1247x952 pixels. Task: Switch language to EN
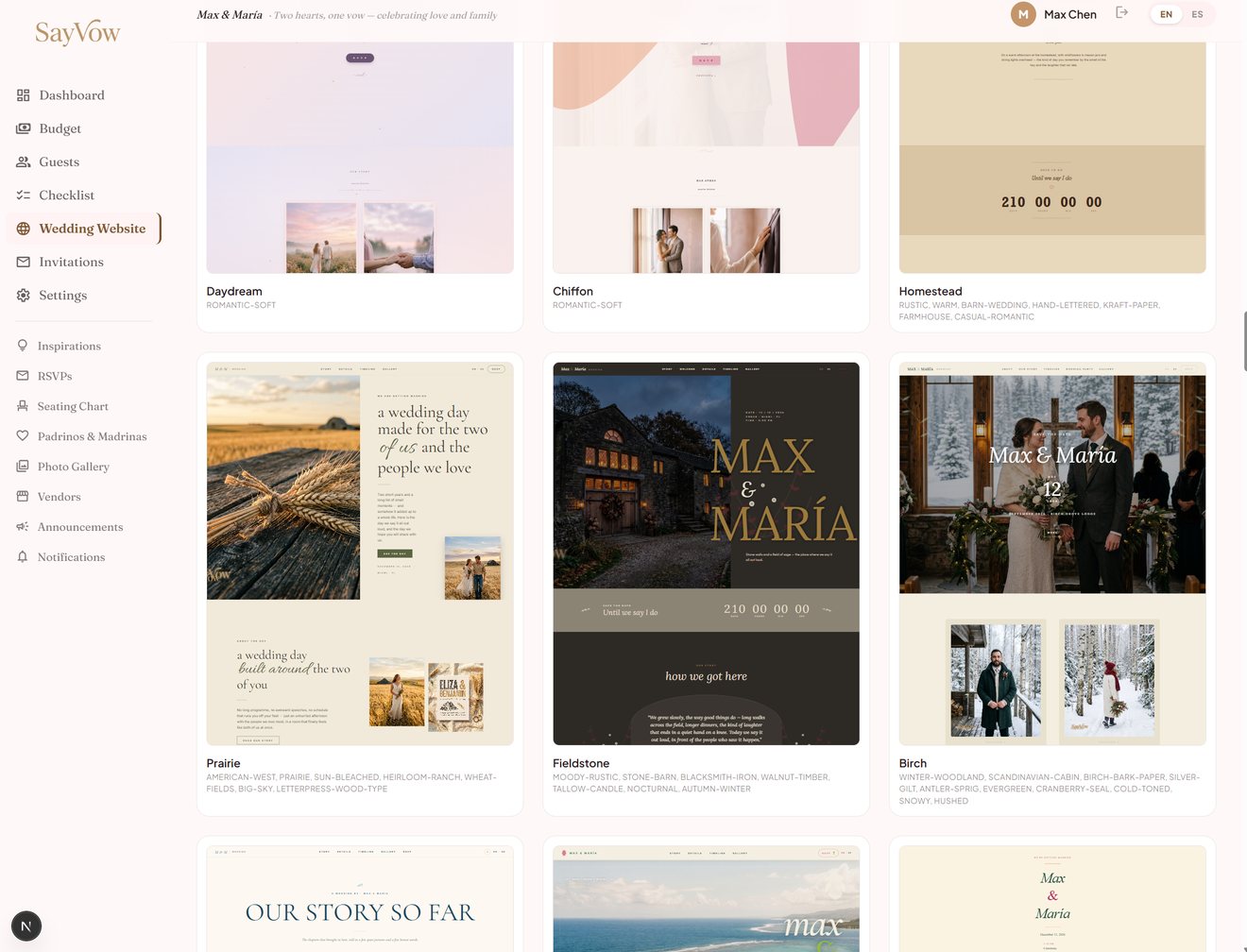click(1167, 14)
